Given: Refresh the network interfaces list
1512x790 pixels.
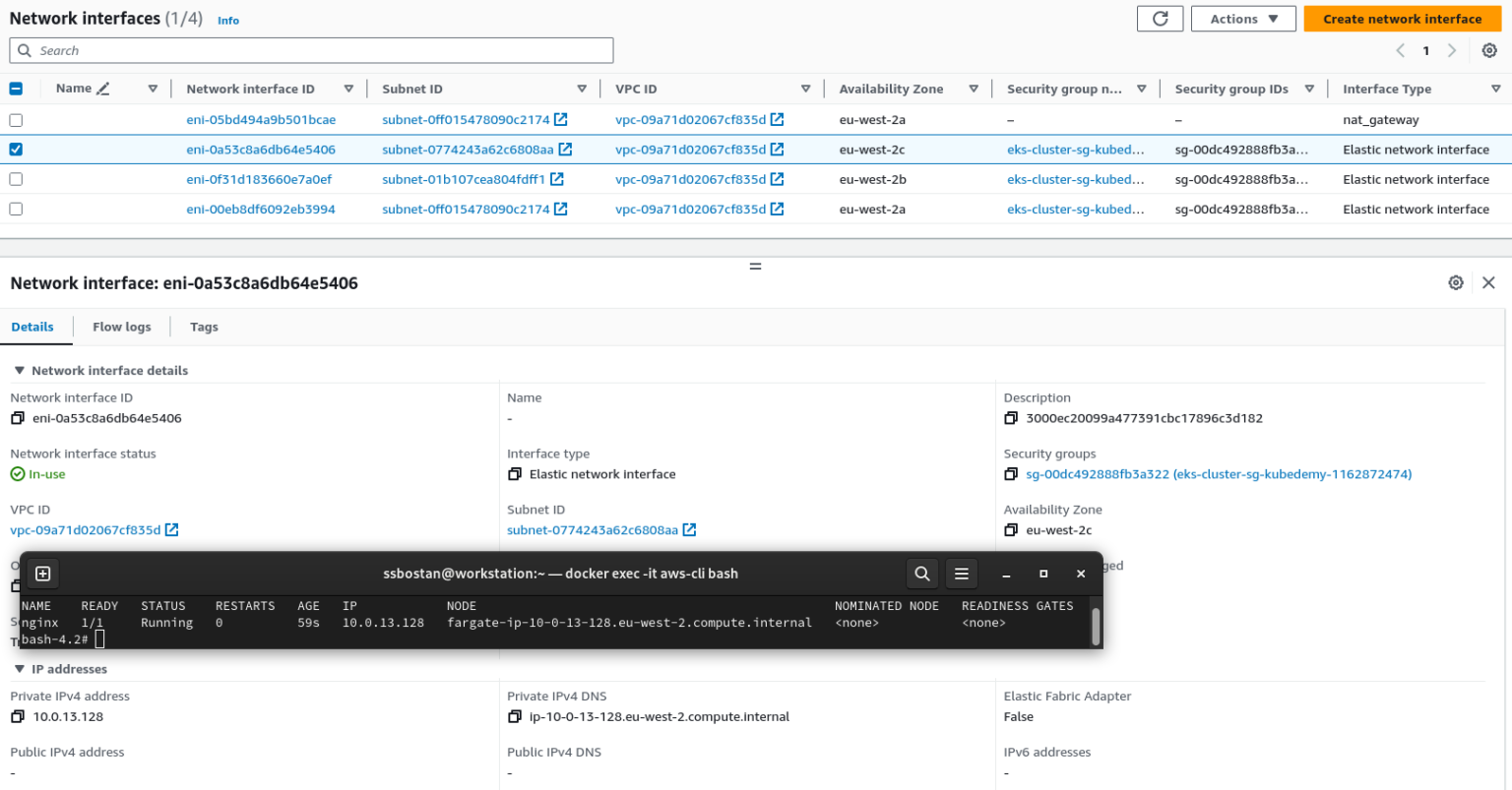Looking at the screenshot, I should point(1160,18).
